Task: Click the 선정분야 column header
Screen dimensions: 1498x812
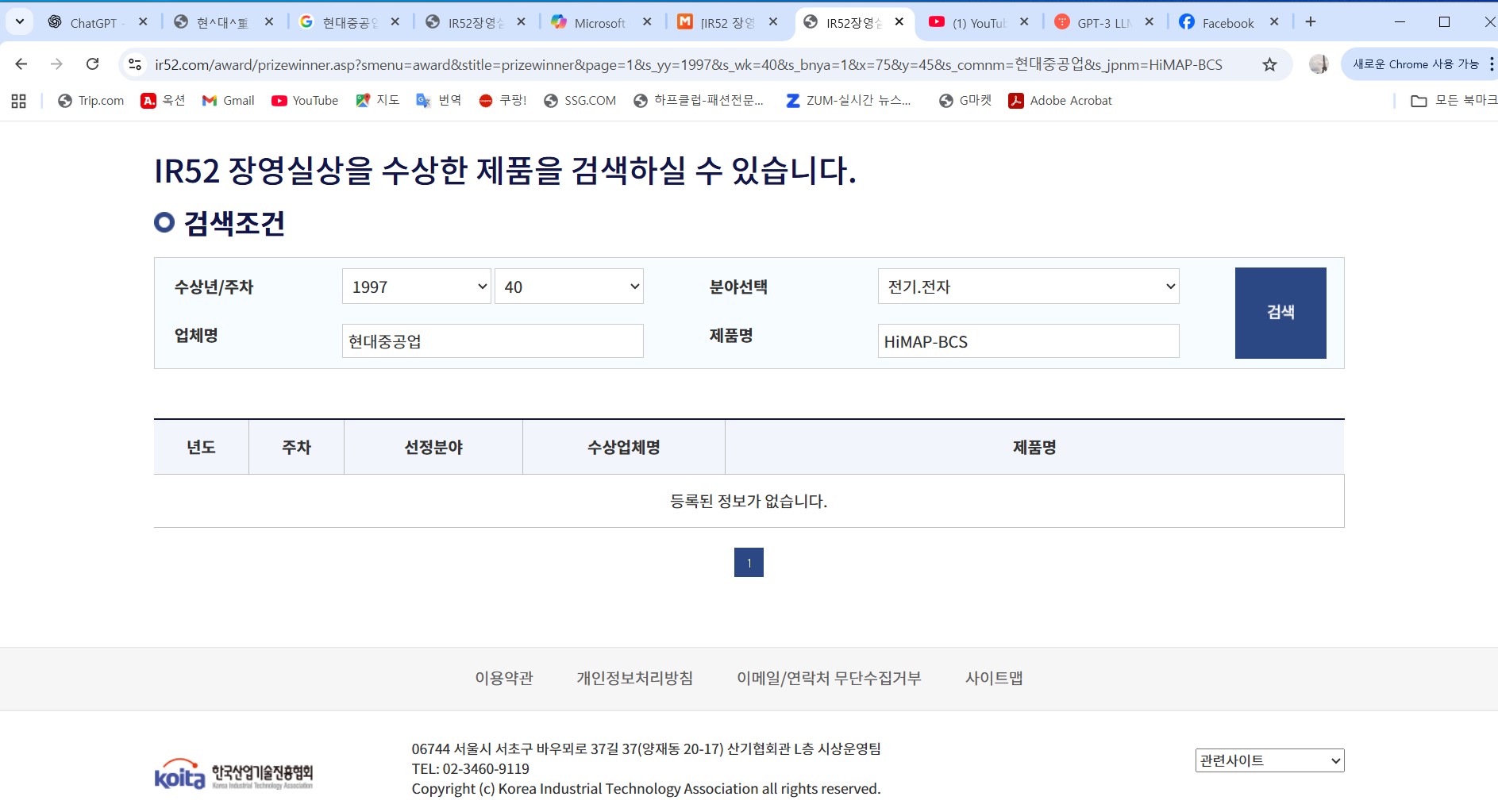Action: pos(433,448)
